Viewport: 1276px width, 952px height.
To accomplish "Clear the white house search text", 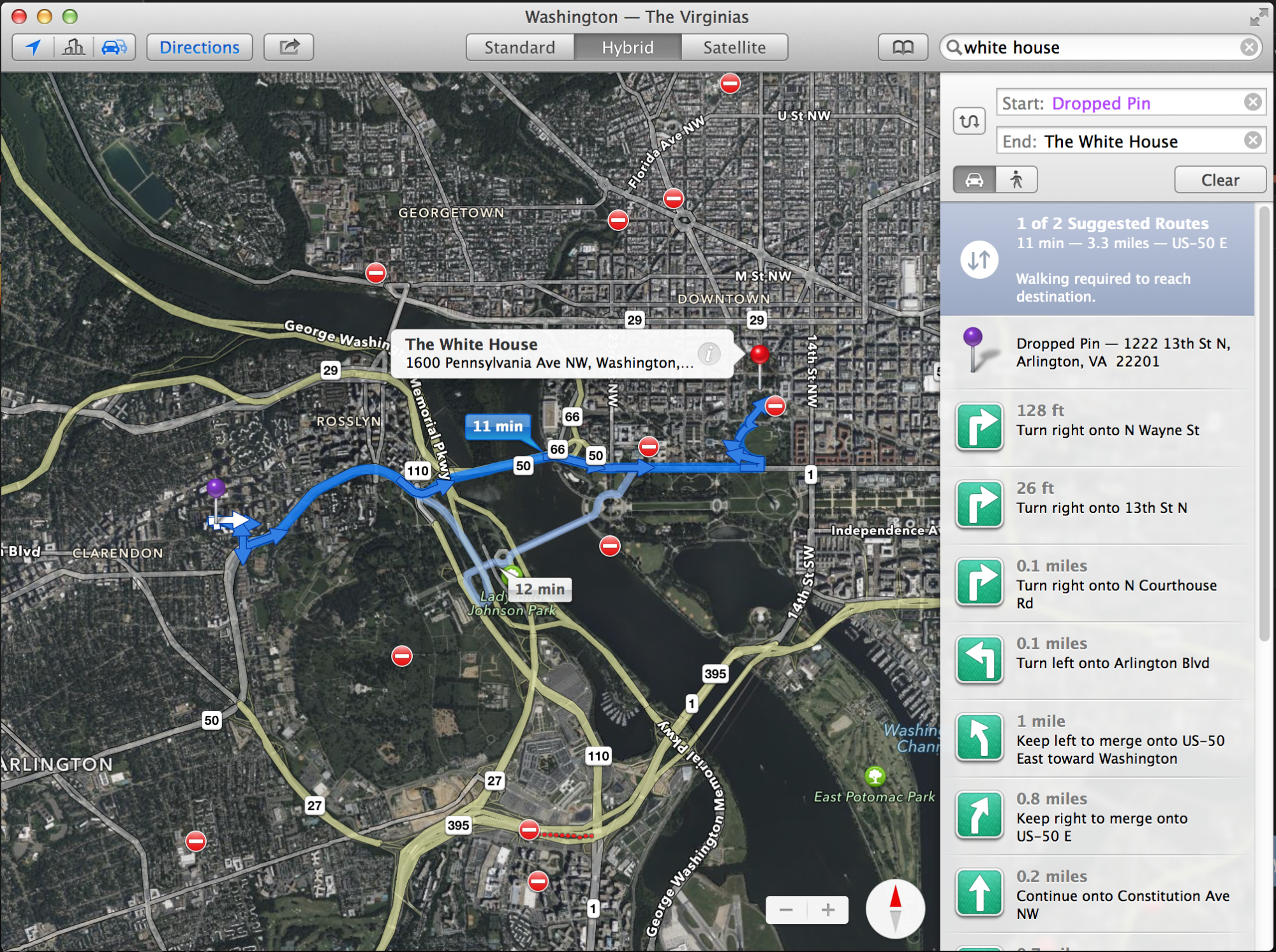I will [1249, 47].
